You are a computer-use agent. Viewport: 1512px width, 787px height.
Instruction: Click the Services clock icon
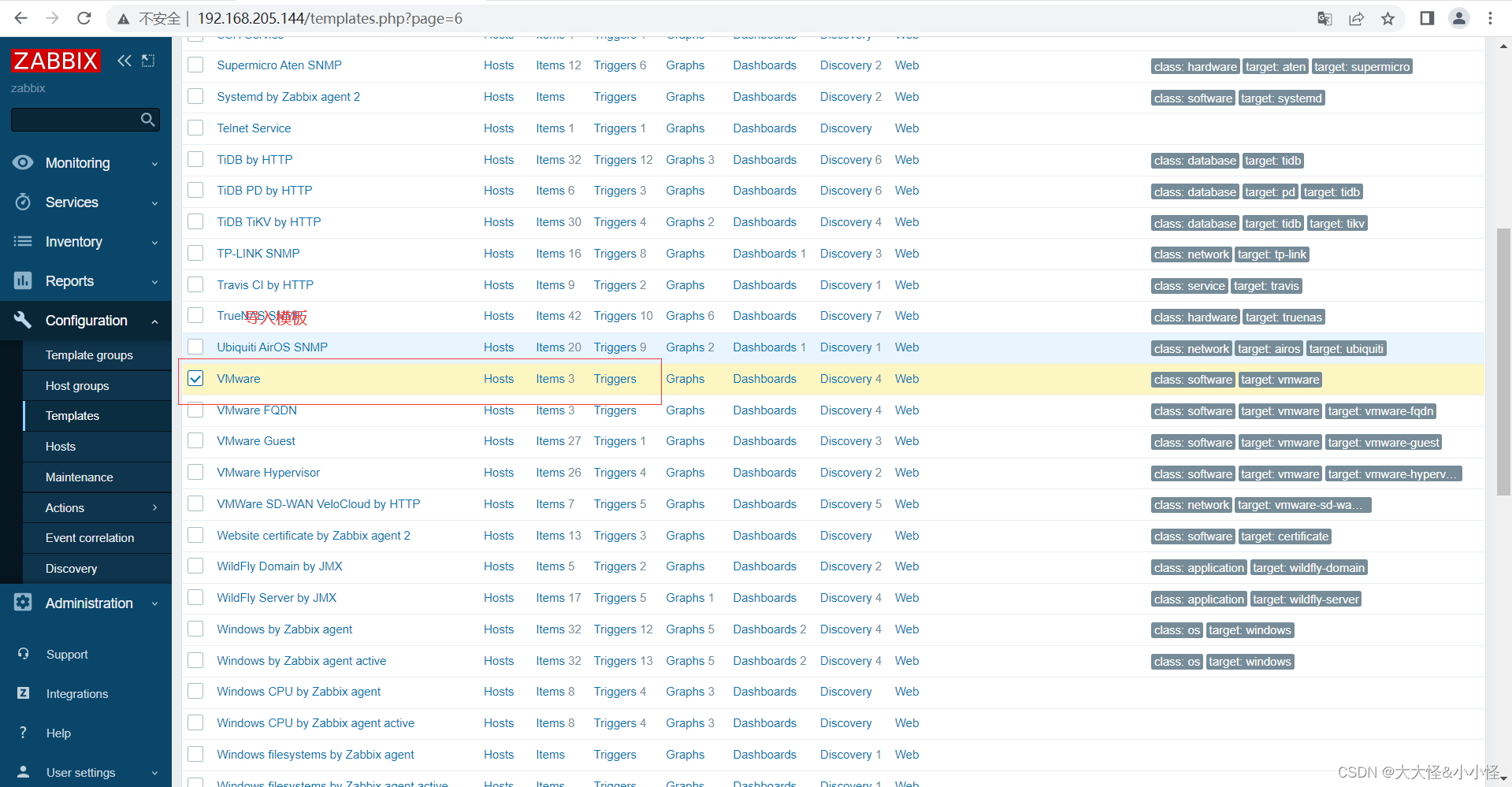(23, 202)
